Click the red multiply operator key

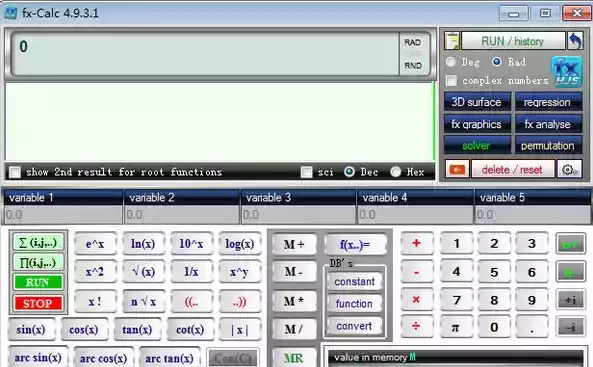point(416,300)
